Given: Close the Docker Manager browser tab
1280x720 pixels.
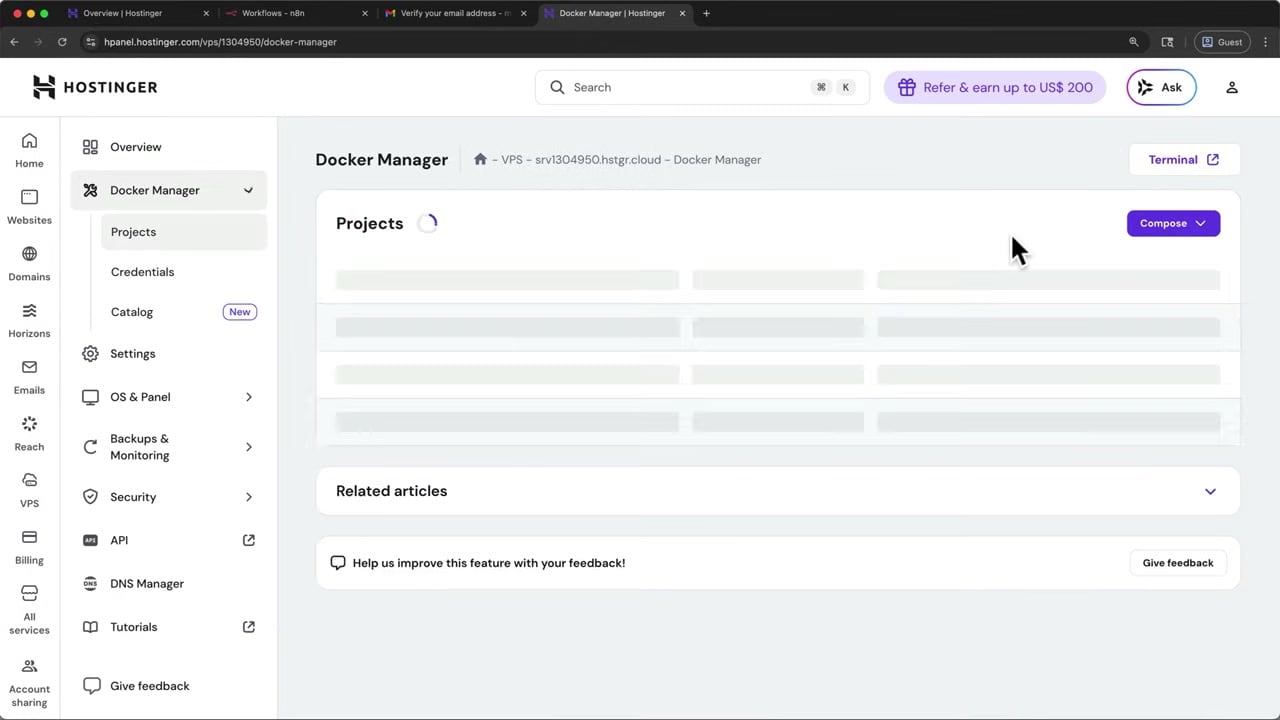Looking at the screenshot, I should (683, 13).
